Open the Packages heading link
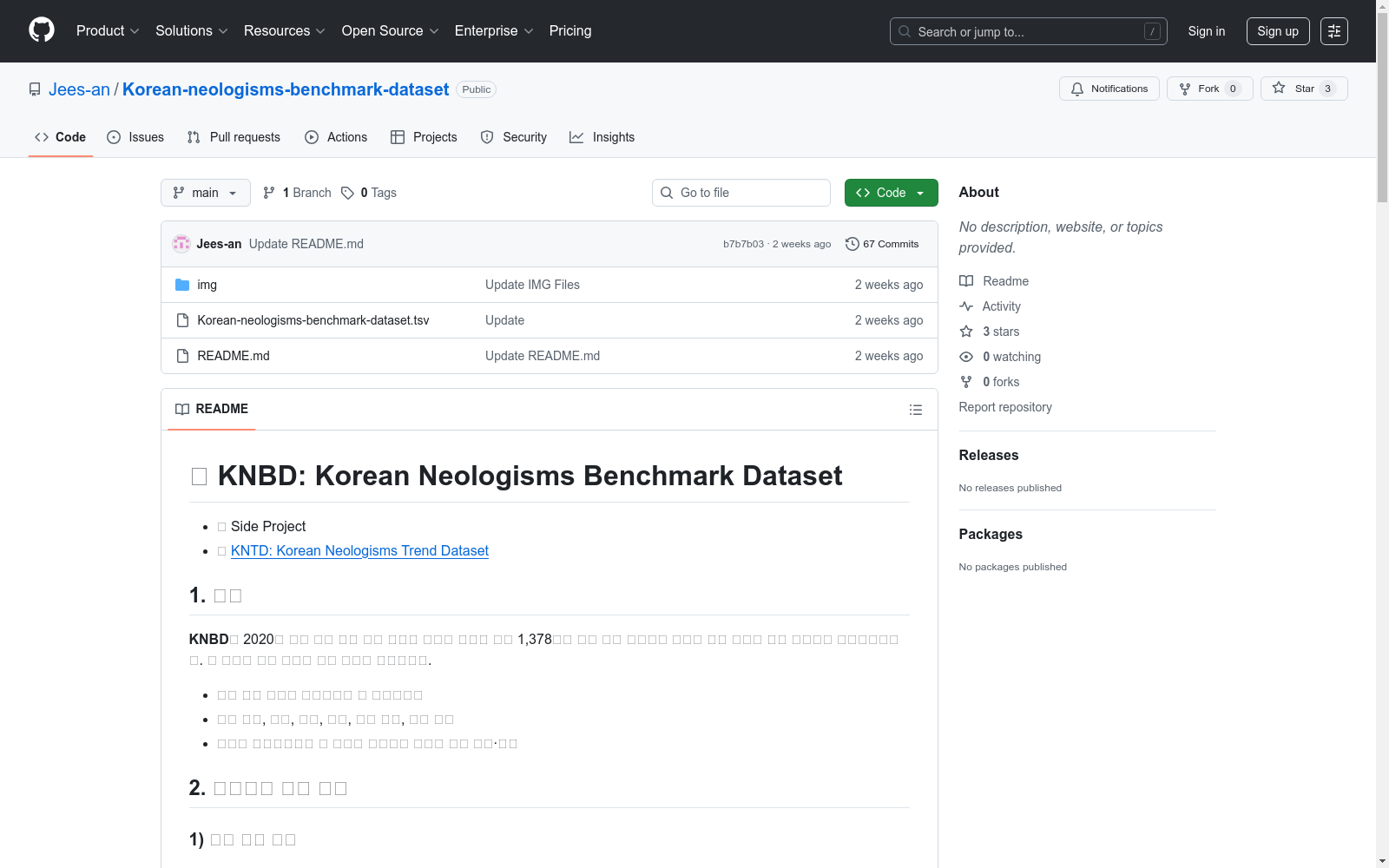1389x868 pixels. click(991, 534)
